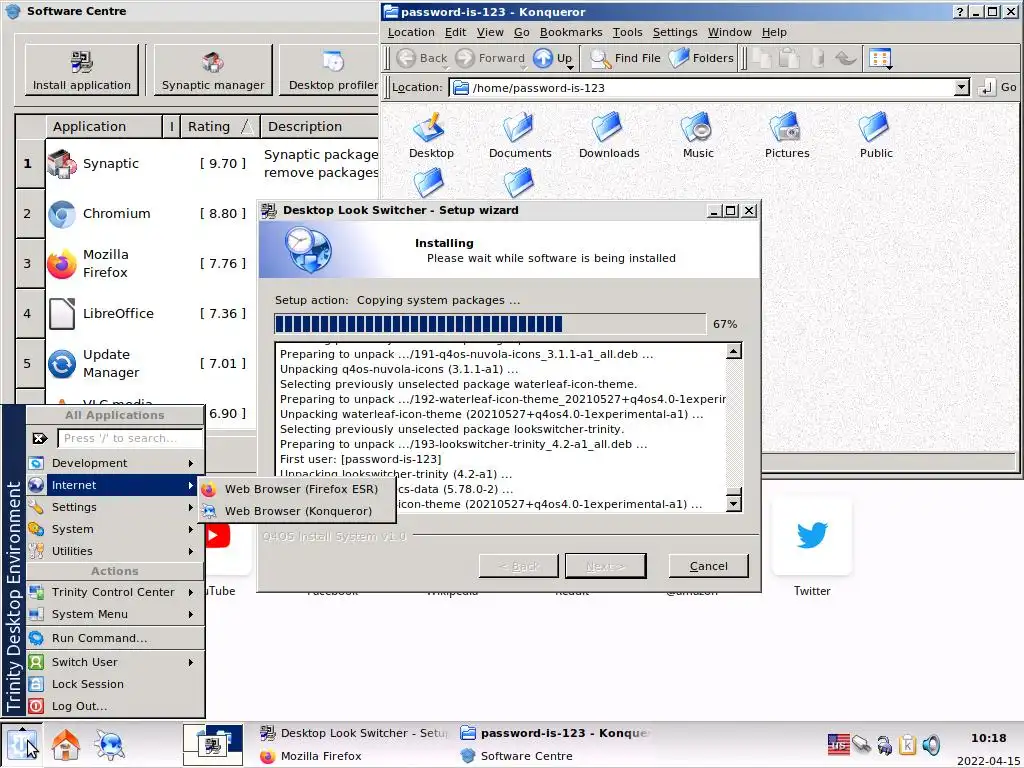Image resolution: width=1024 pixels, height=768 pixels.
Task: Open clipboard tool in system tray
Action: [908, 744]
